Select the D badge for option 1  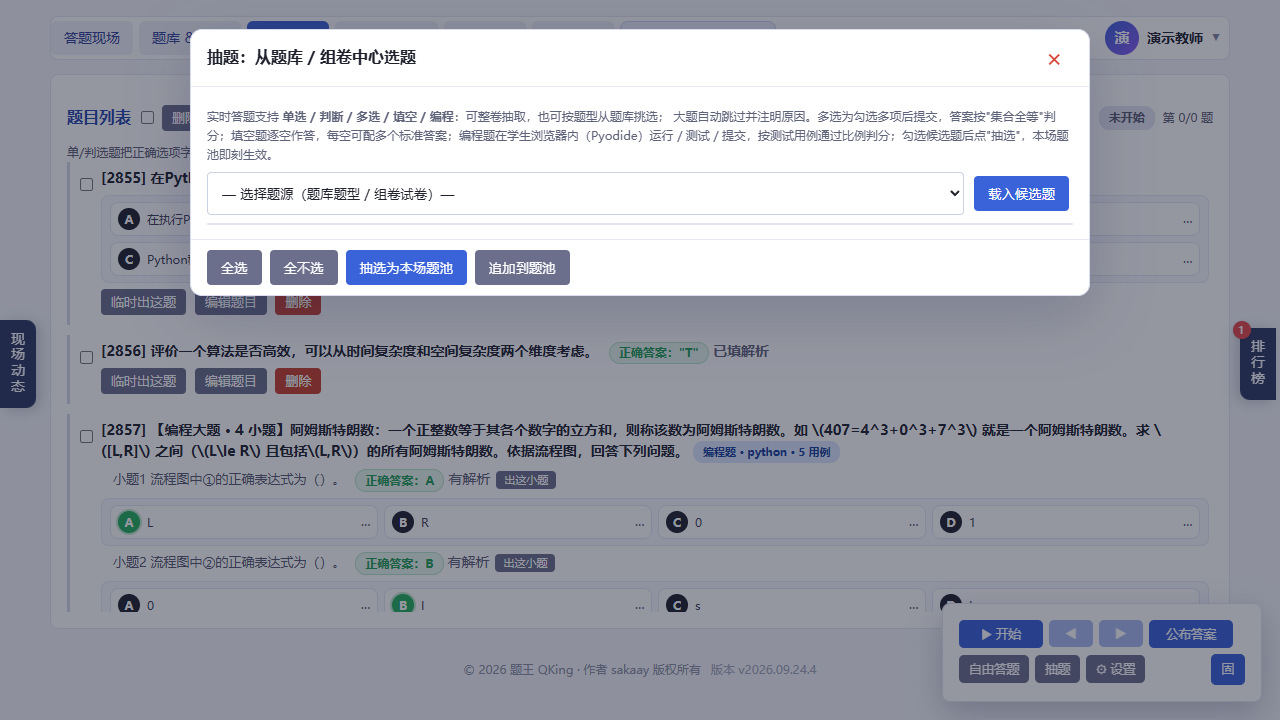coord(951,522)
